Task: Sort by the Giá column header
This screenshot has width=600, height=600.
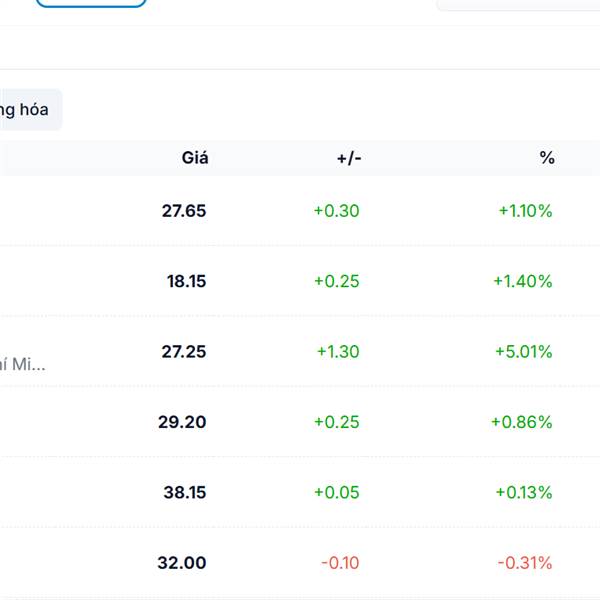Action: click(x=195, y=158)
